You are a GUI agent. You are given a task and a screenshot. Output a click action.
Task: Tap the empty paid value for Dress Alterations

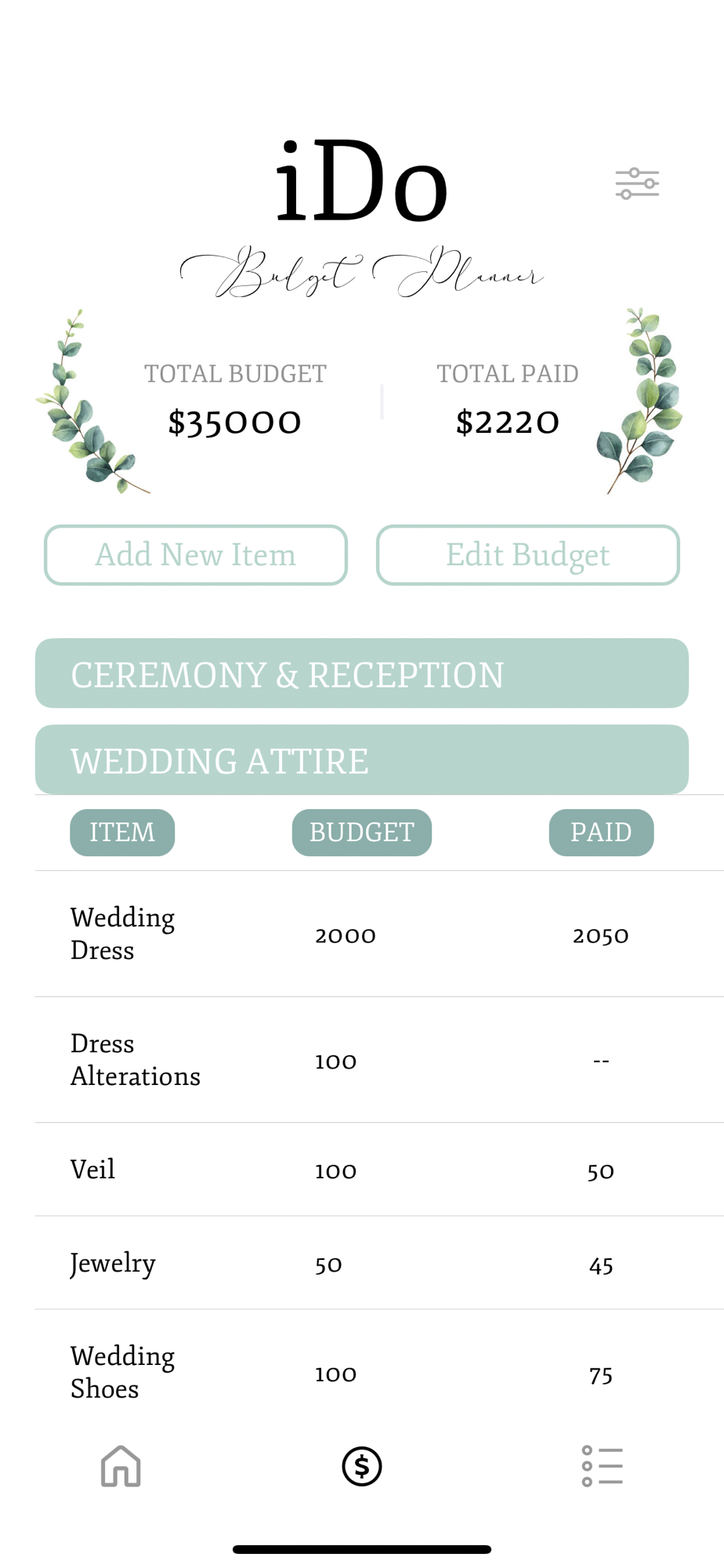(x=601, y=1061)
